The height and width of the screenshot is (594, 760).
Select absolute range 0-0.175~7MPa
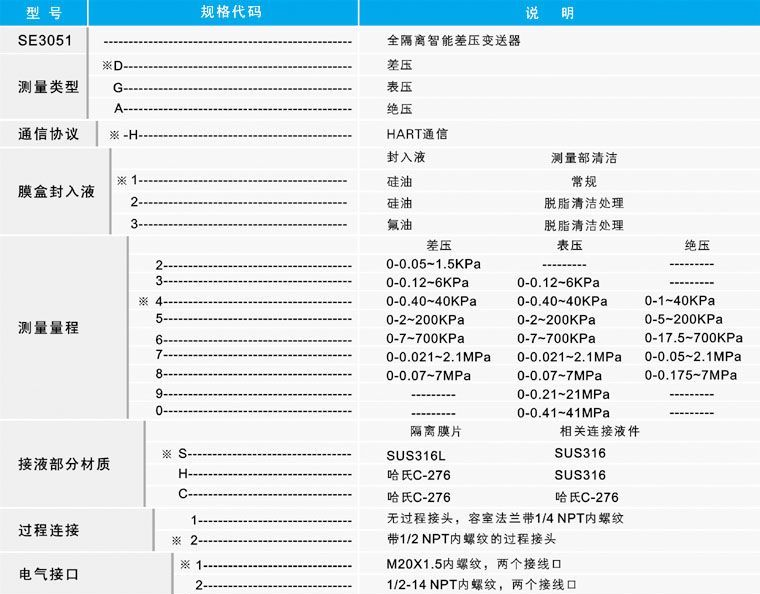click(691, 375)
